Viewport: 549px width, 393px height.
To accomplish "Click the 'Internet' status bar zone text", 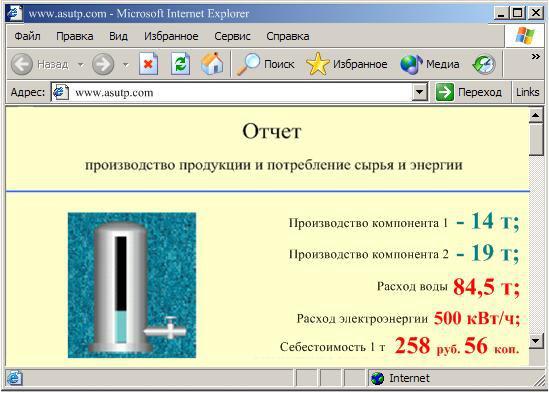I will coord(409,378).
